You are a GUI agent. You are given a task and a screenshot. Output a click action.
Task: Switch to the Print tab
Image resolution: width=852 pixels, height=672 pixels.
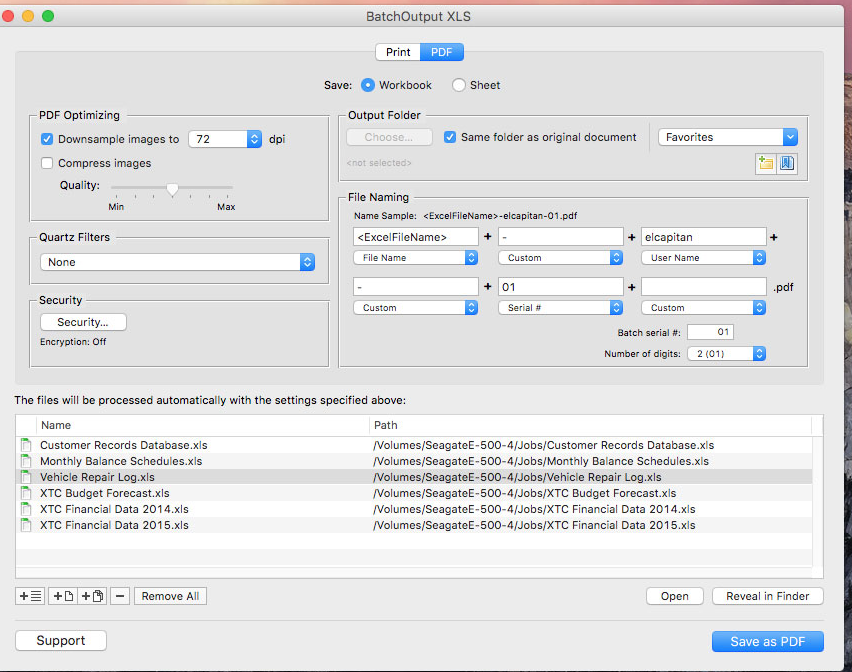pos(398,52)
